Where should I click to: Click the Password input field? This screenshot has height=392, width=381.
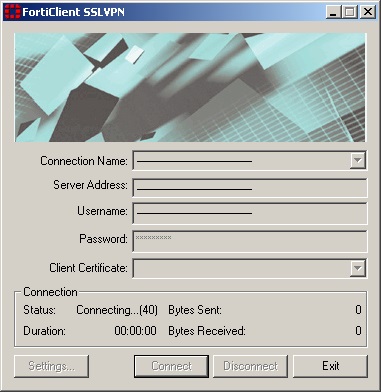[x=250, y=241]
